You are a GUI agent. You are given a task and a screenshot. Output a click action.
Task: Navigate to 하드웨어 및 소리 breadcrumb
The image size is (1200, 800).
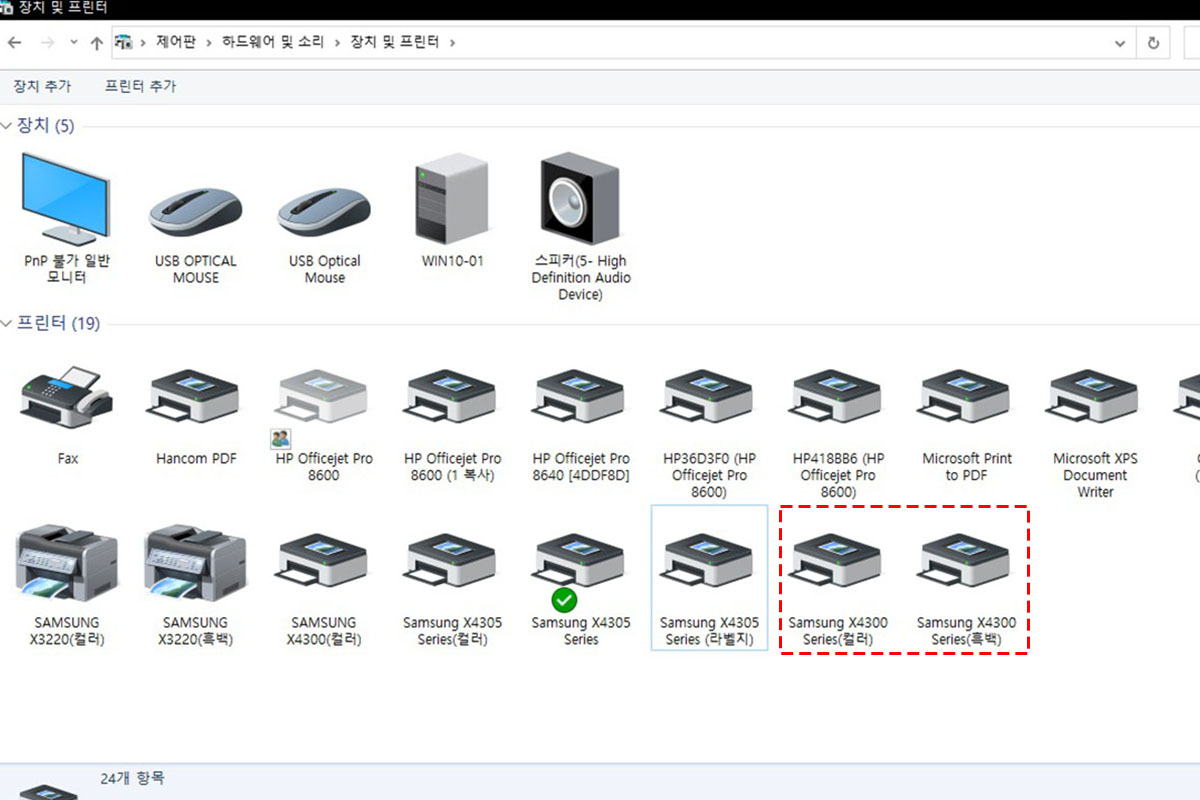274,43
